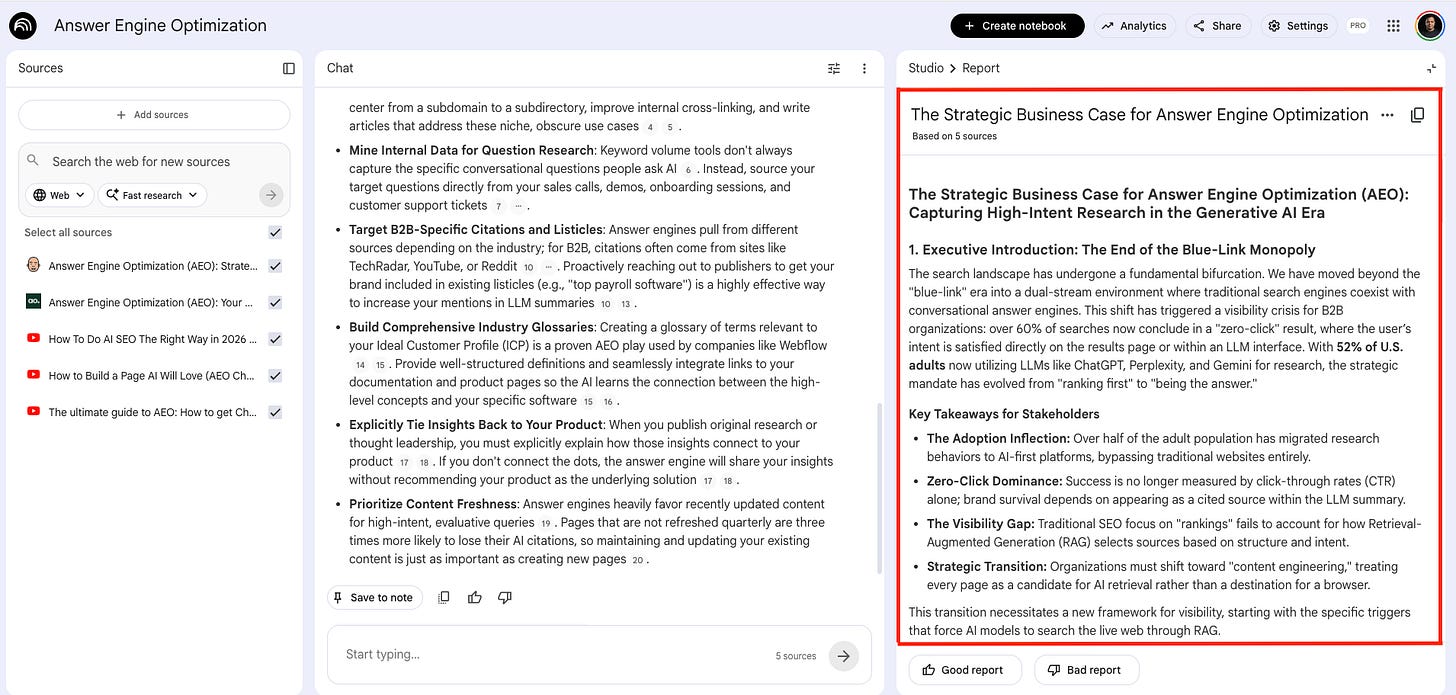Viewport: 1456px width, 695px height.
Task: Open citation 14 in Glossaries bullet
Action: [360, 365]
